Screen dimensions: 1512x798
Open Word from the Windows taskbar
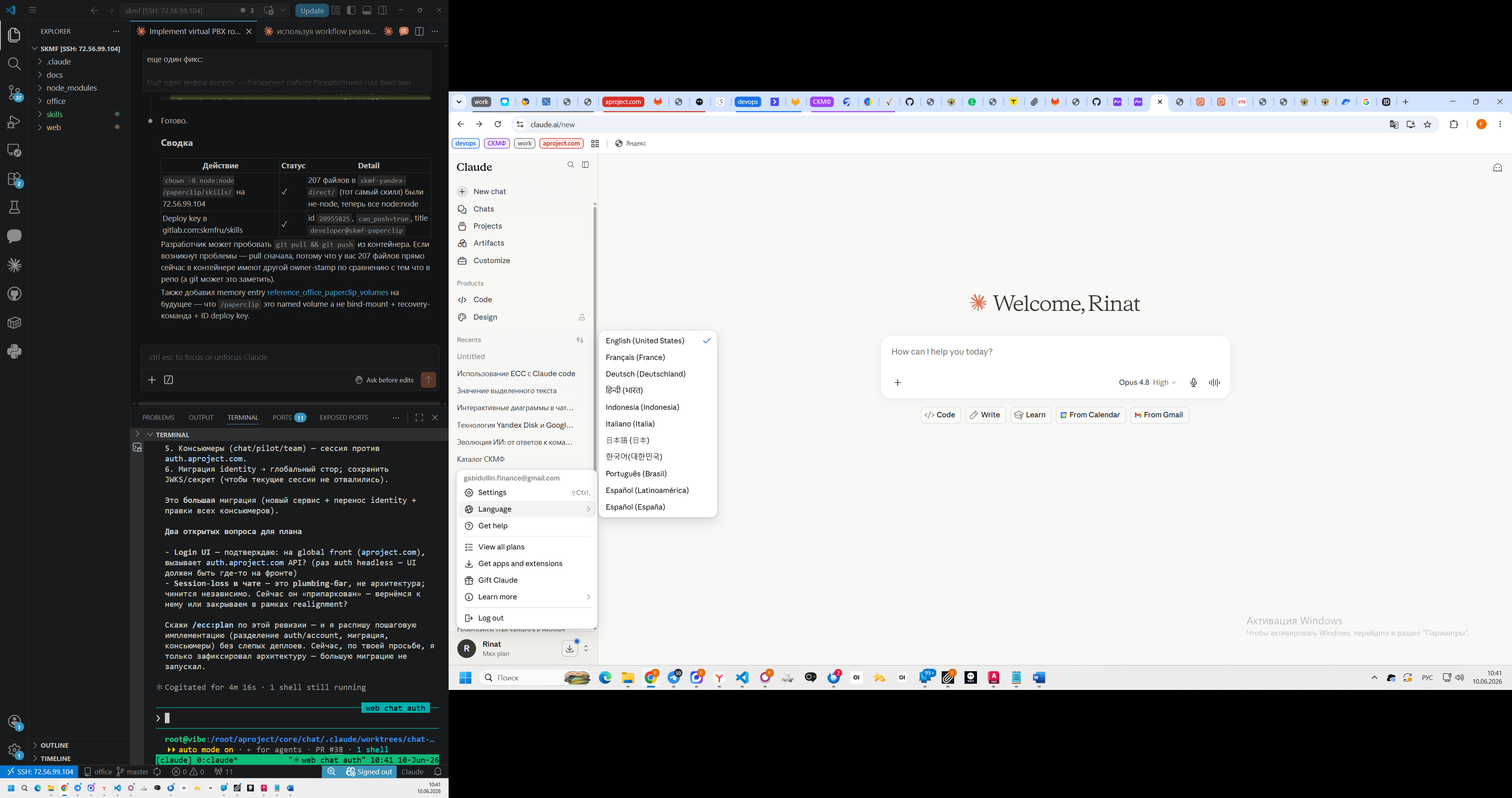tap(1039, 678)
